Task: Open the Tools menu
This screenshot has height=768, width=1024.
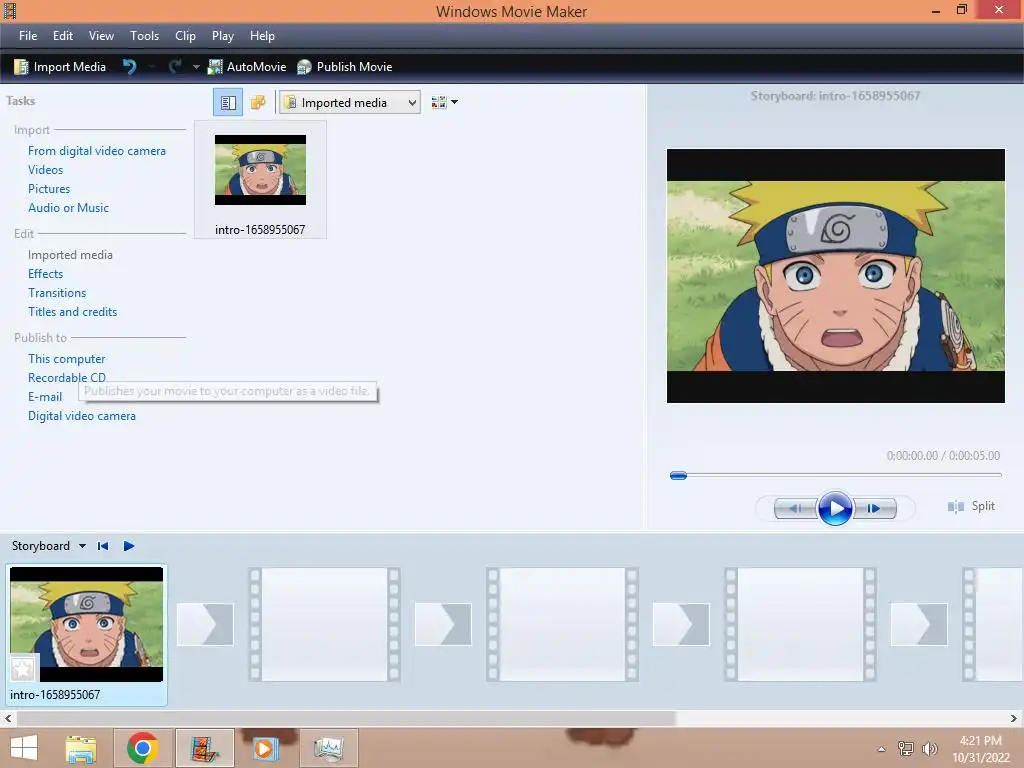Action: (x=144, y=36)
